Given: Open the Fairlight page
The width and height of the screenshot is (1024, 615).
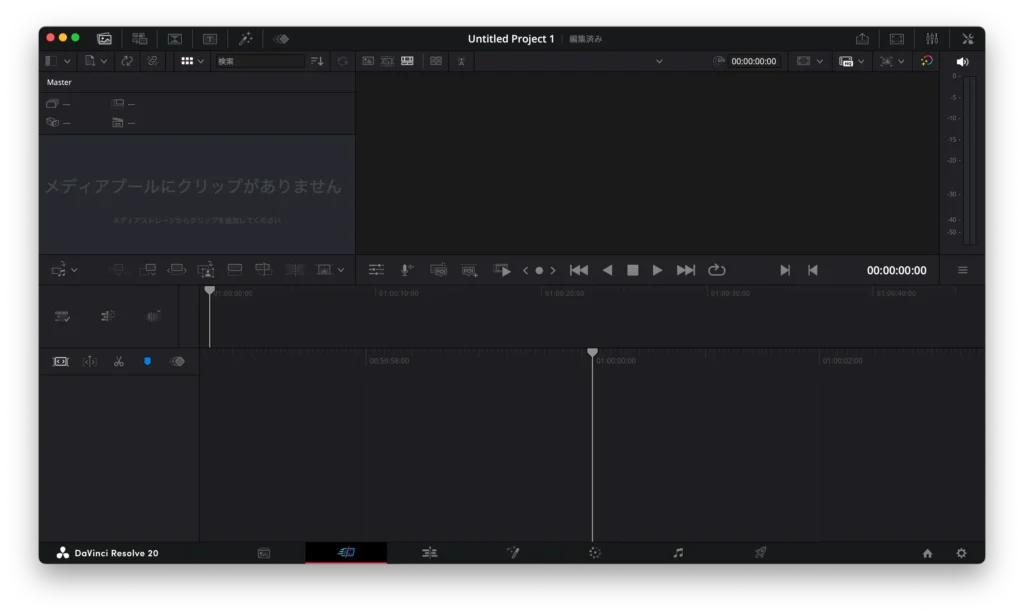Looking at the screenshot, I should tap(678, 551).
